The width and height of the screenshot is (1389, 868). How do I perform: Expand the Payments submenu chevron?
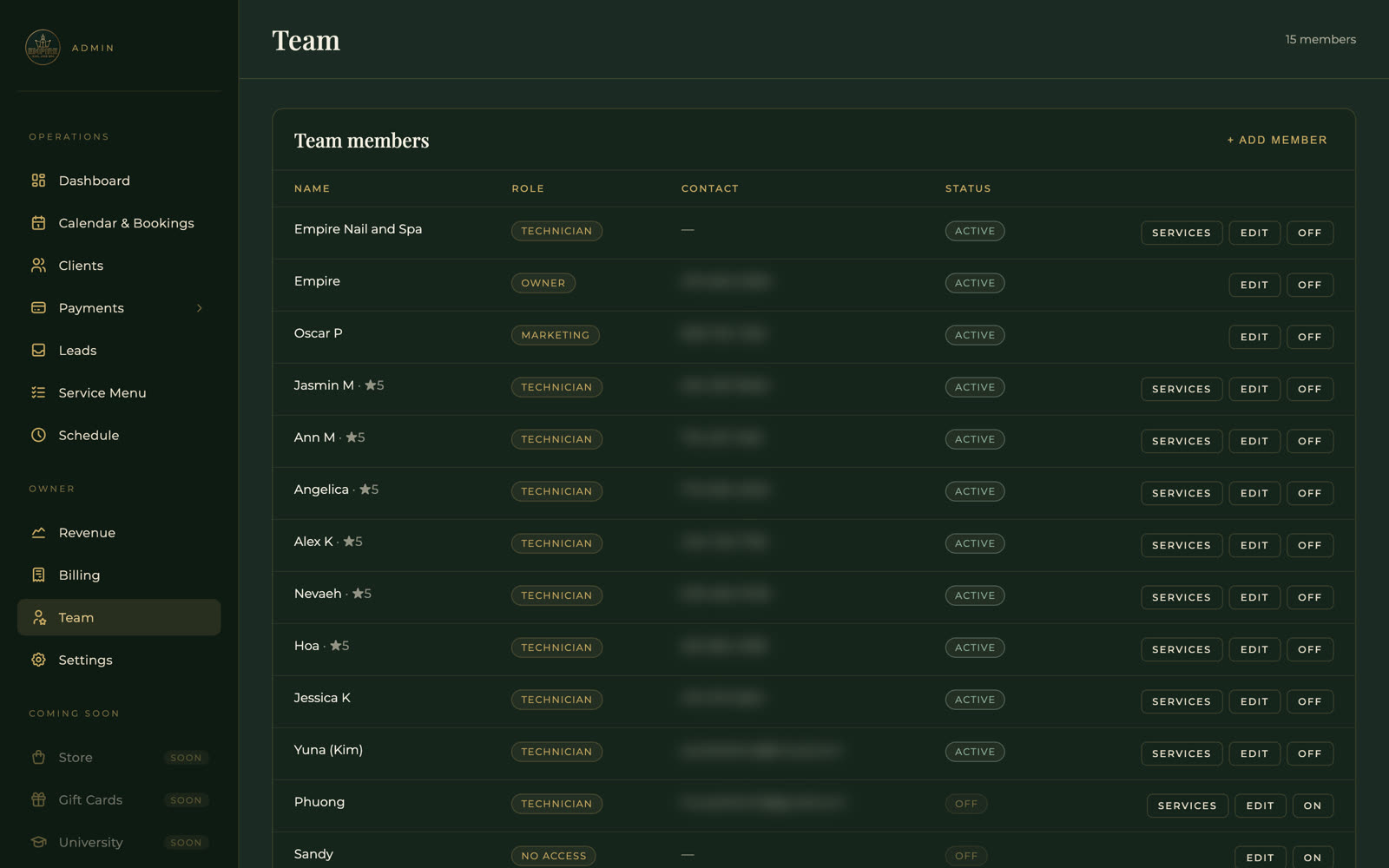[x=200, y=308]
